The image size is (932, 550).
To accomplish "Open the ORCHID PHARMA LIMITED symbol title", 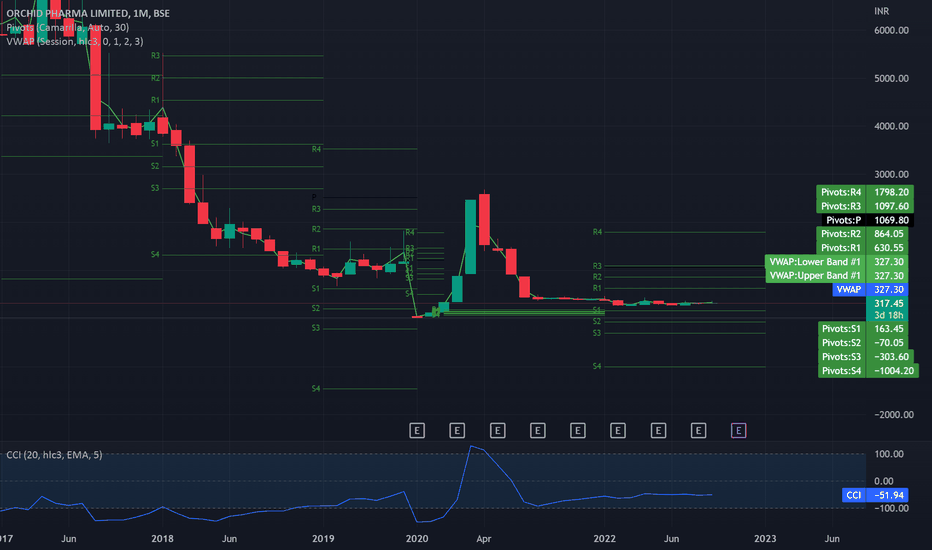I will (x=88, y=13).
